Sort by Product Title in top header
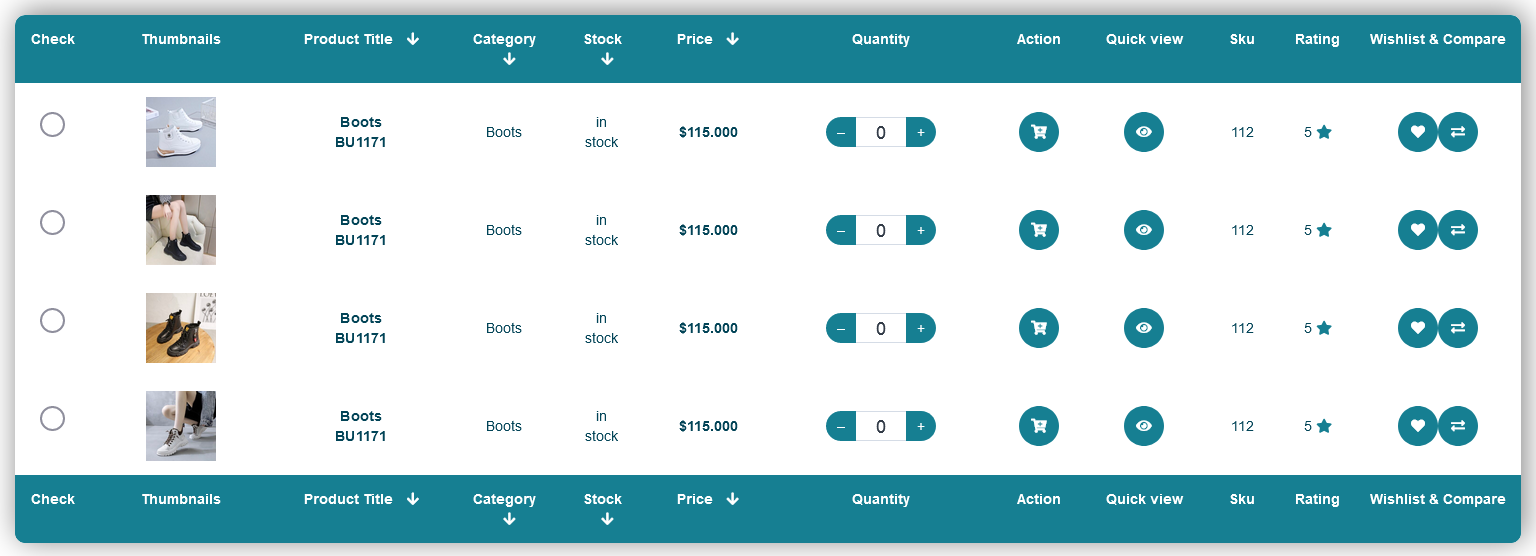This screenshot has width=1536, height=556. point(413,39)
